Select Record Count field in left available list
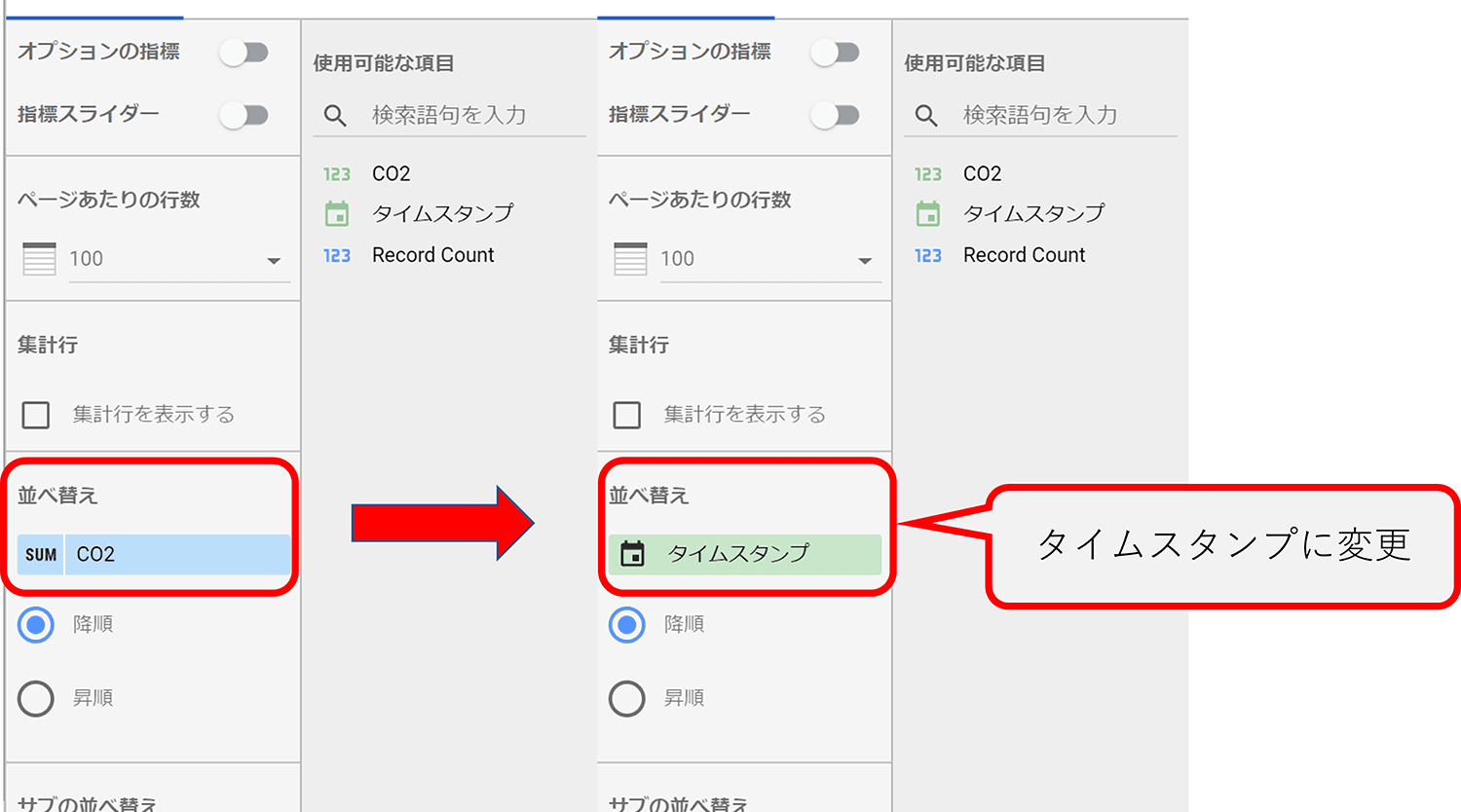Viewport: 1461px width, 812px height. [x=433, y=255]
